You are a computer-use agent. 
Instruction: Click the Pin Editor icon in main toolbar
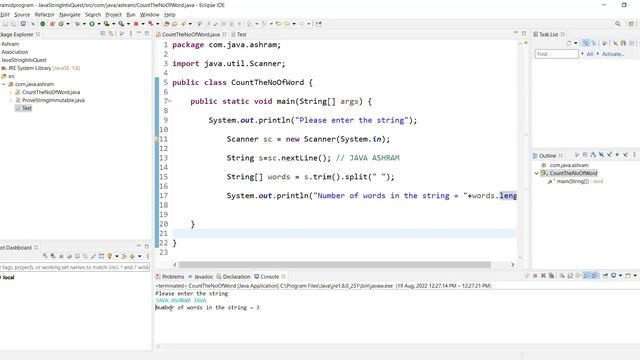(318, 24)
